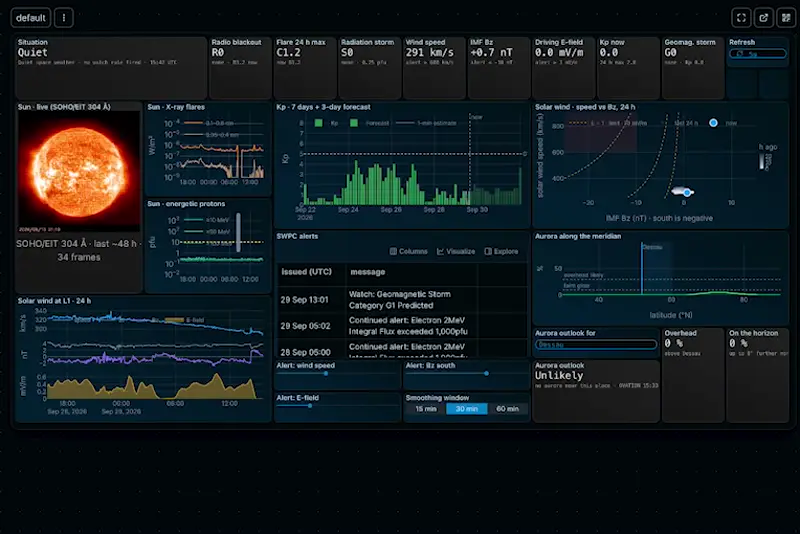This screenshot has width=800, height=534.
Task: Click the Overhead 0 % card
Action: tap(693, 375)
